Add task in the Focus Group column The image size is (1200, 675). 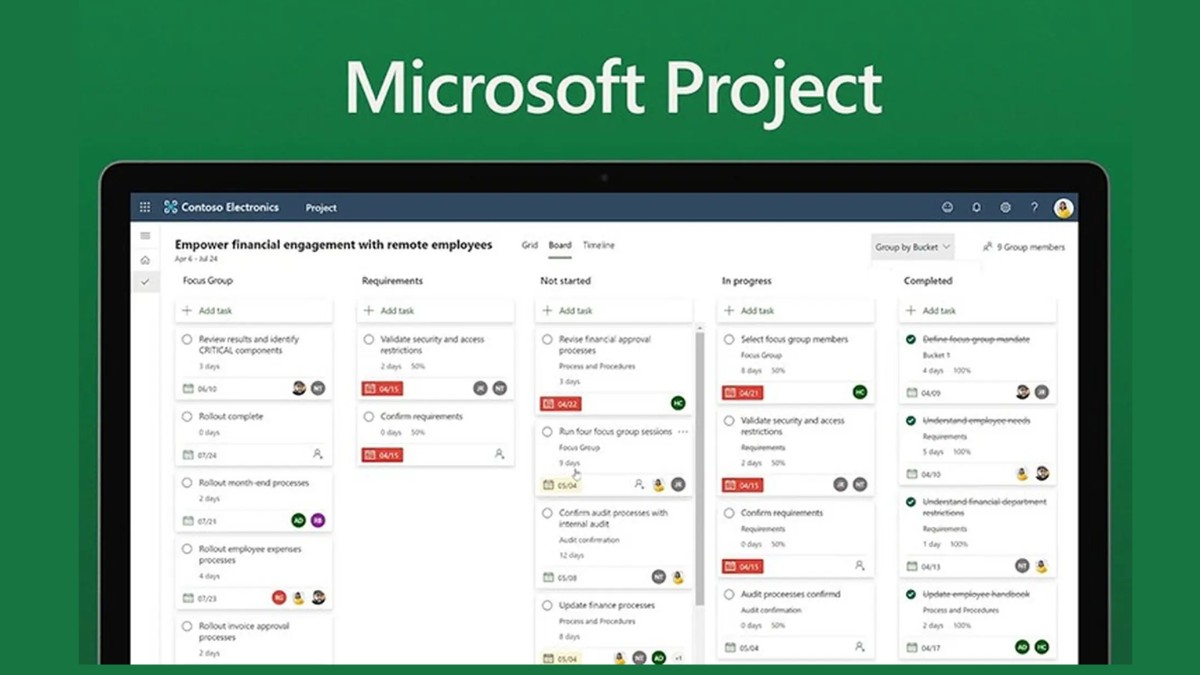coord(254,311)
